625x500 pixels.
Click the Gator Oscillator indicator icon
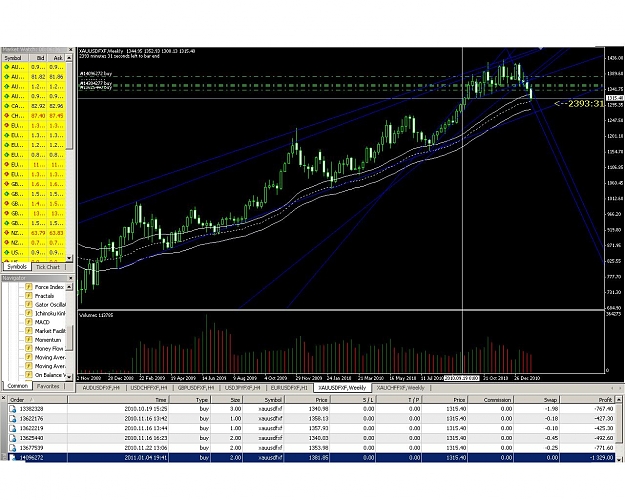click(29, 304)
